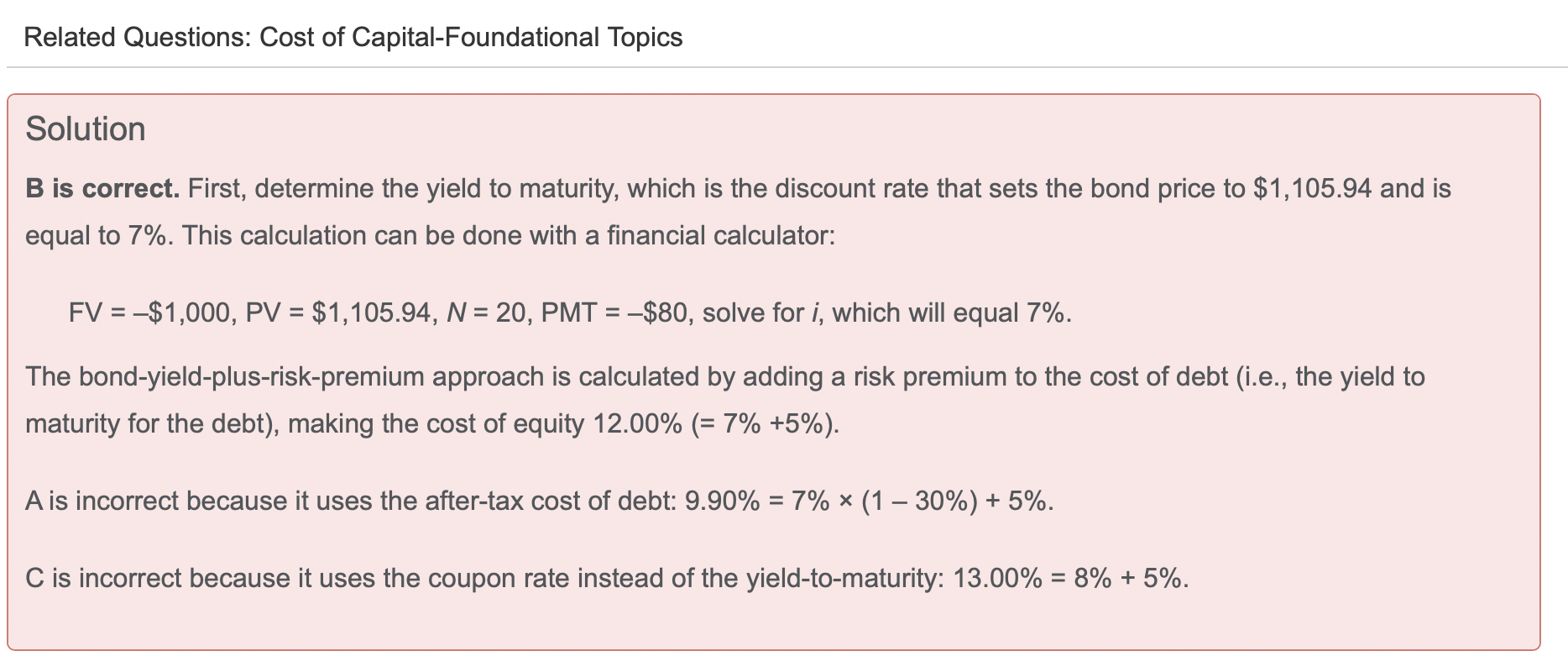1568x672 pixels.
Task: Click the $1,105.94 bond price in first sentence
Action: [x=1312, y=188]
